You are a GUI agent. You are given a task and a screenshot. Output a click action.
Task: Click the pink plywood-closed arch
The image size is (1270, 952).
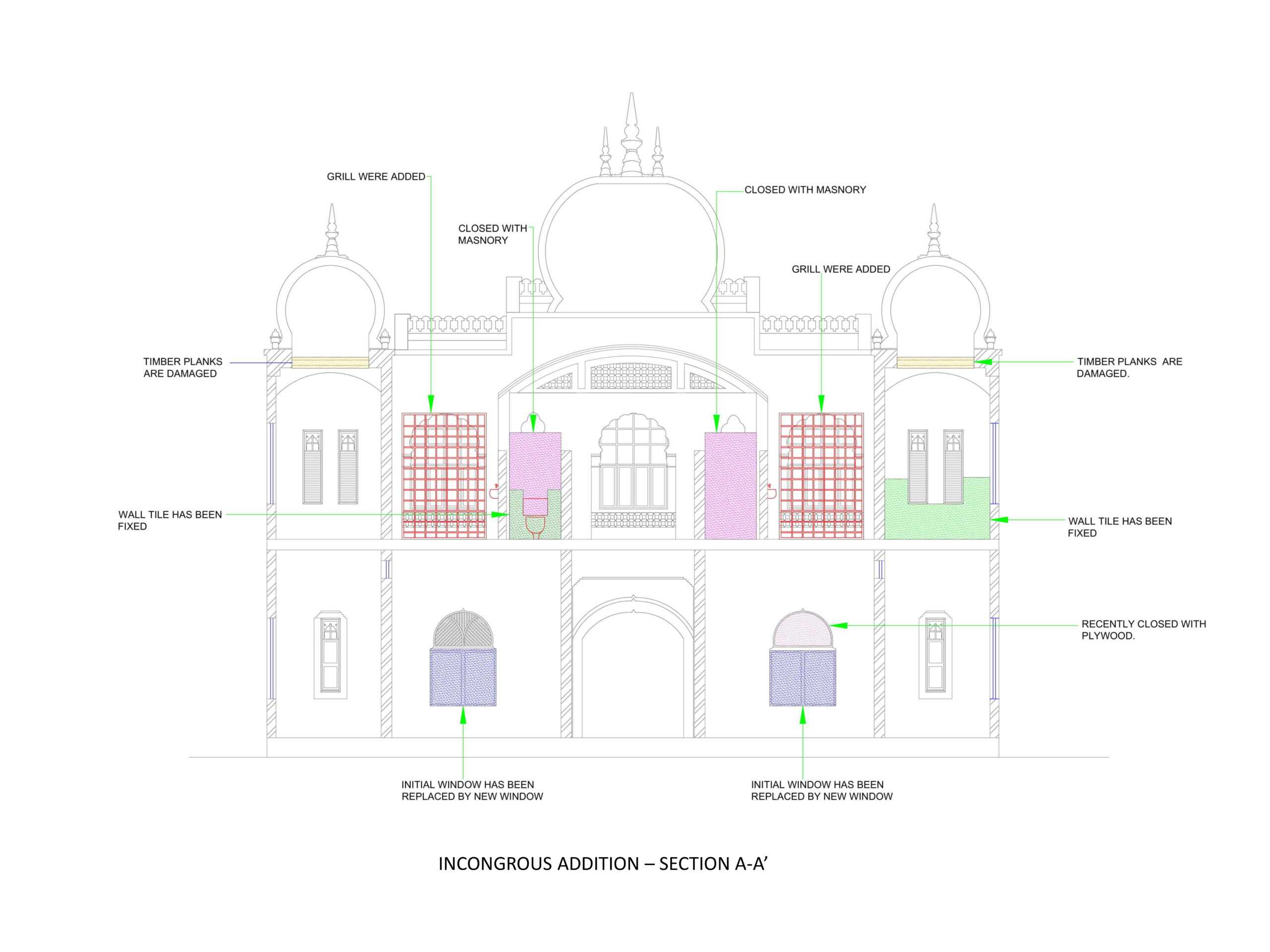click(802, 631)
